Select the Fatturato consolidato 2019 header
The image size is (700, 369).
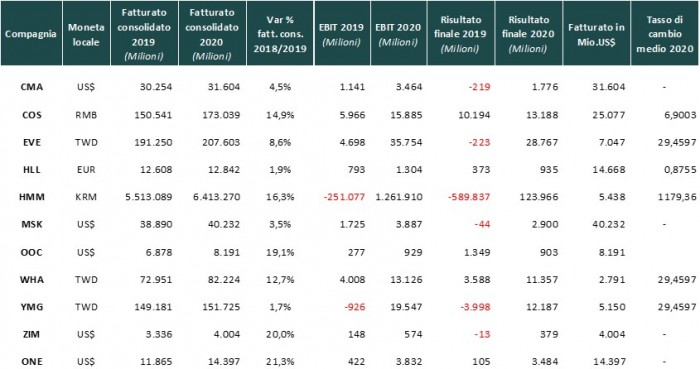click(x=144, y=33)
